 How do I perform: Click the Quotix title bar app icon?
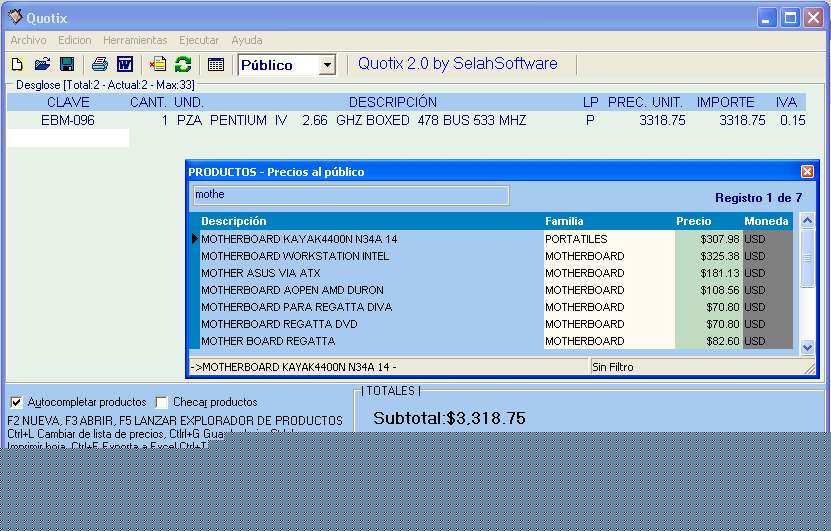coord(15,17)
